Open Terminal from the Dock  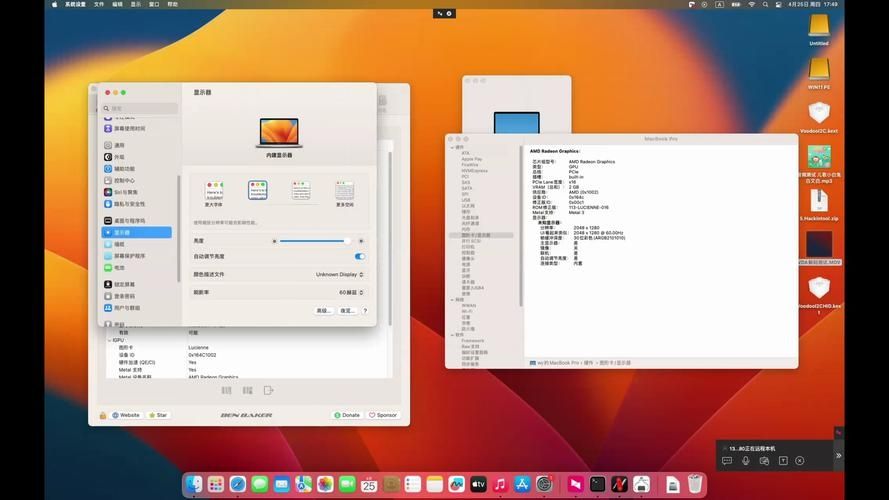tap(598, 484)
